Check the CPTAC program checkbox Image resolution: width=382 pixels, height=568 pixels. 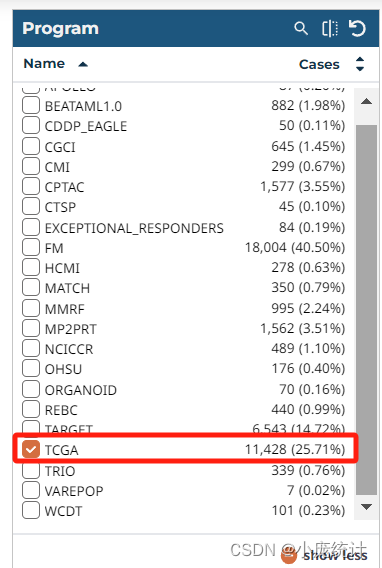(31, 187)
